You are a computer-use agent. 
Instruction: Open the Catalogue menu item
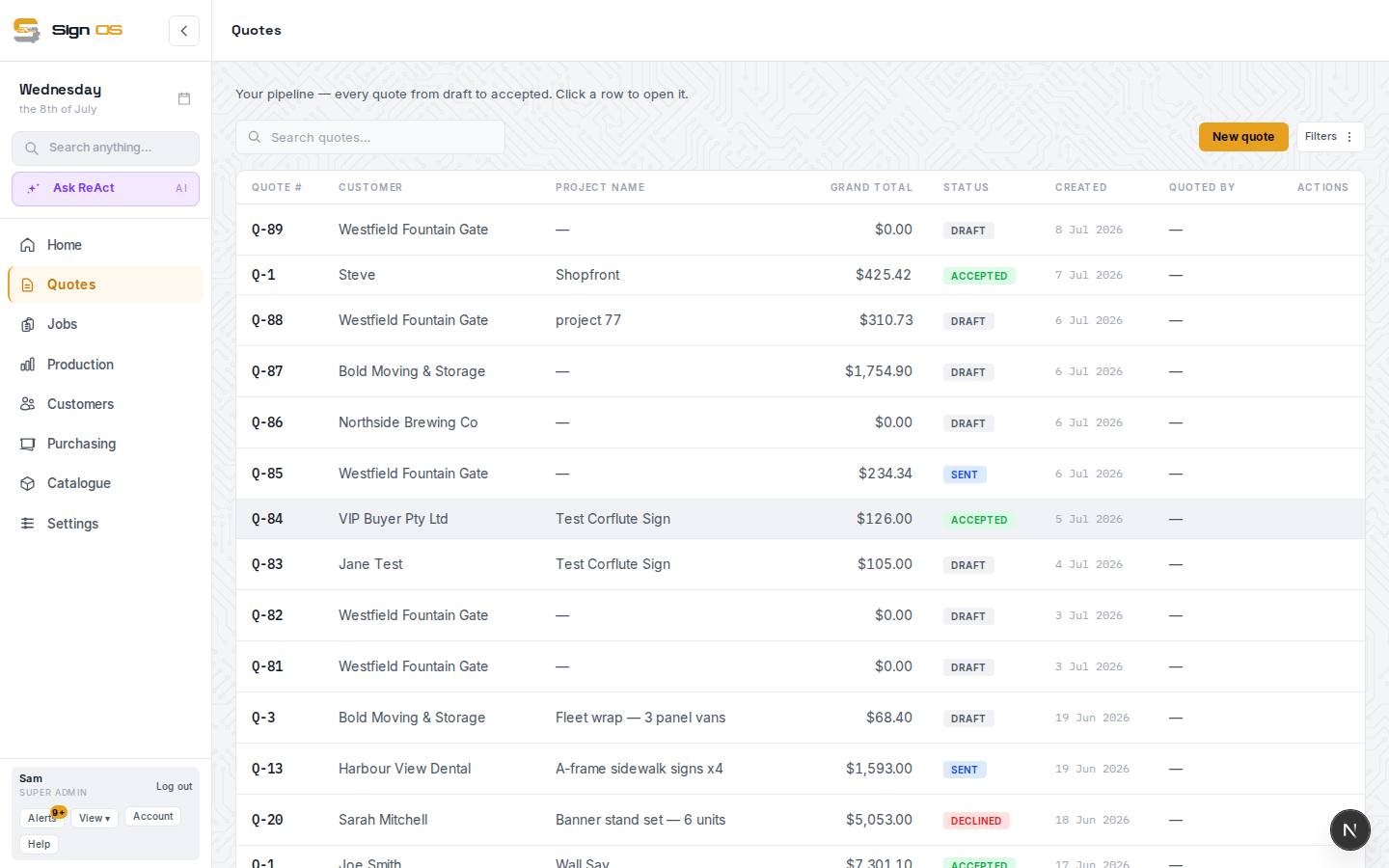click(x=105, y=483)
